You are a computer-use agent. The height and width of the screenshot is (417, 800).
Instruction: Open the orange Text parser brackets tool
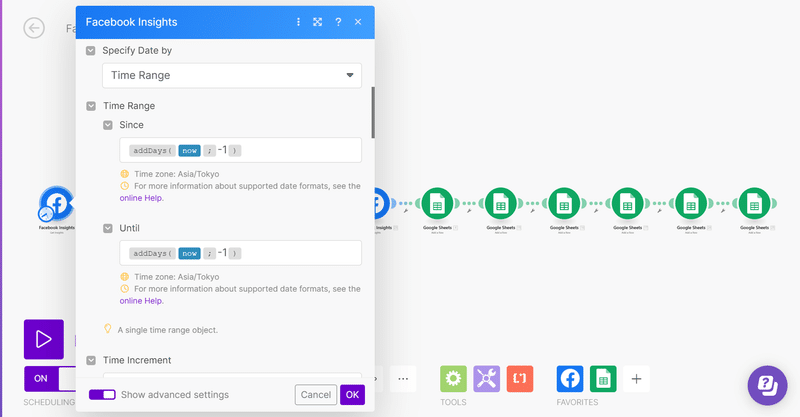pyautogui.click(x=519, y=379)
